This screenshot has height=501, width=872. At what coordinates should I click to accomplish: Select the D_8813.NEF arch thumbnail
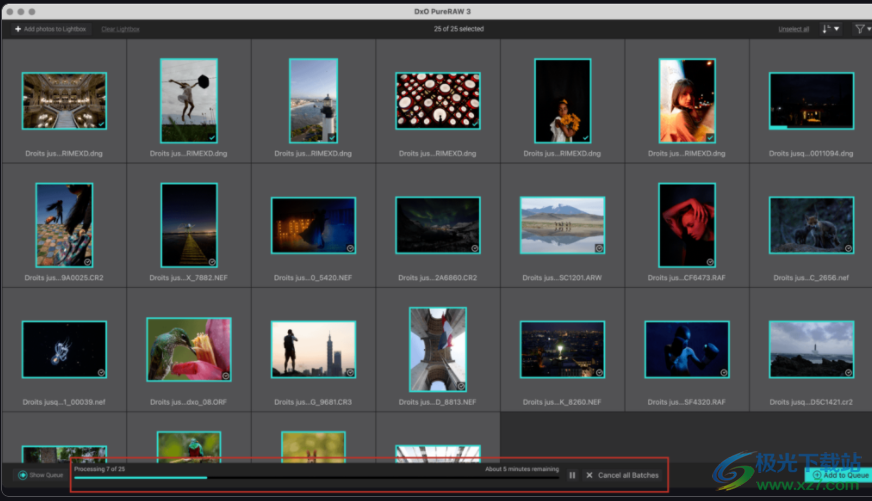click(438, 349)
